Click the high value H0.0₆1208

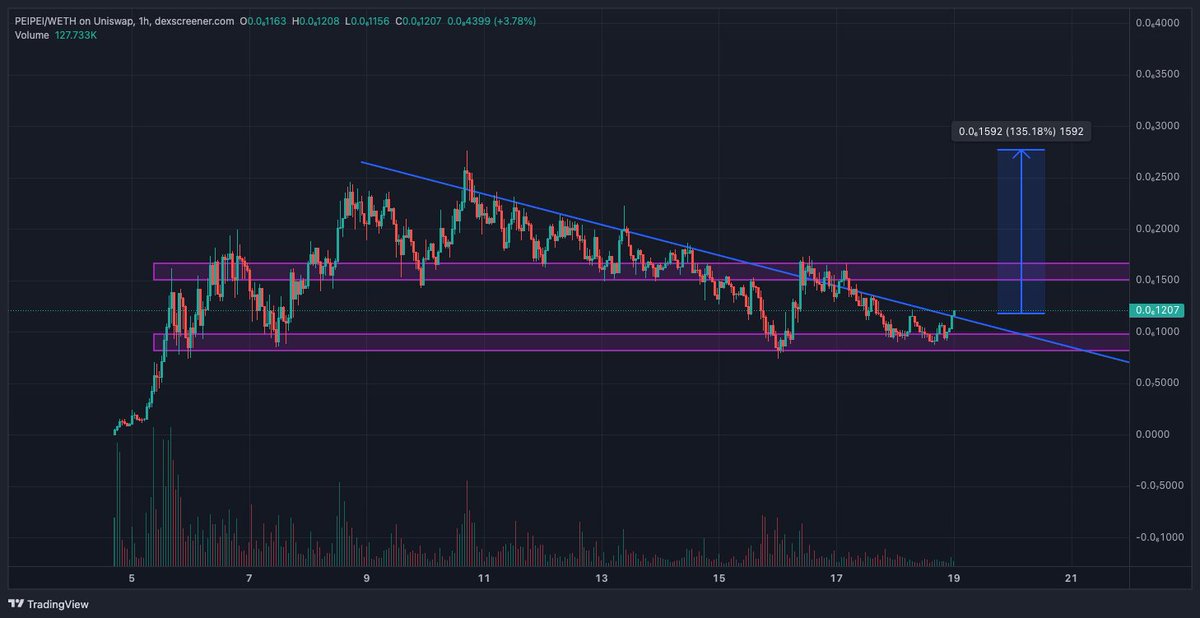tap(318, 20)
